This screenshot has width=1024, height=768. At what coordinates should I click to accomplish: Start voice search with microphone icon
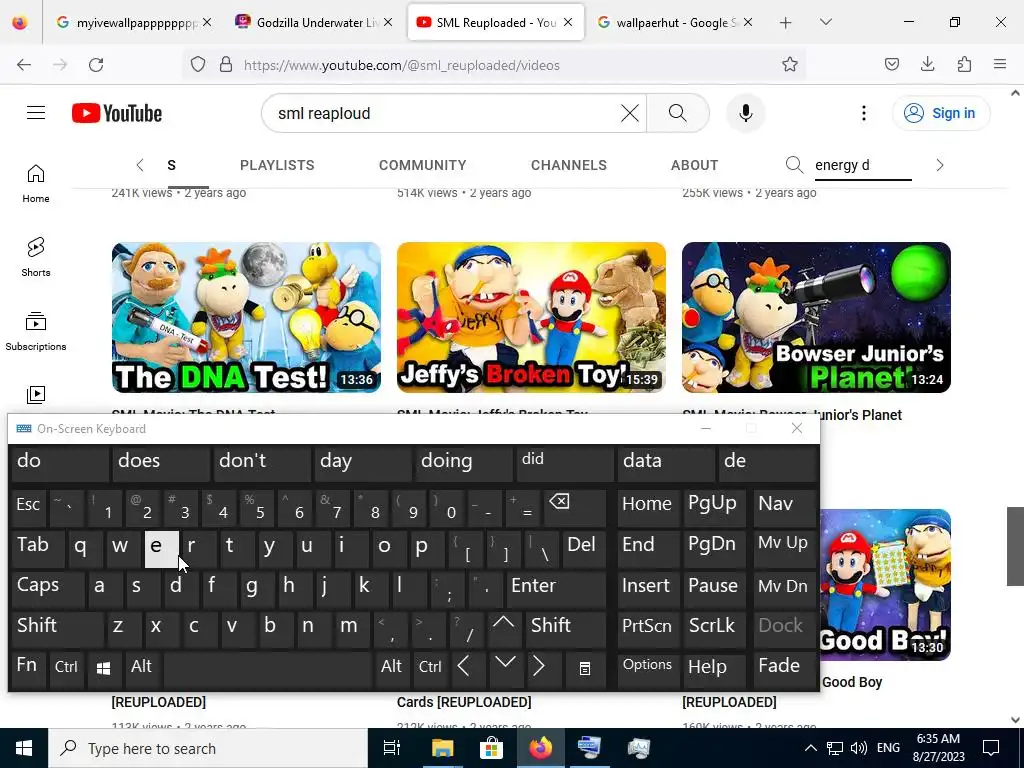(745, 113)
